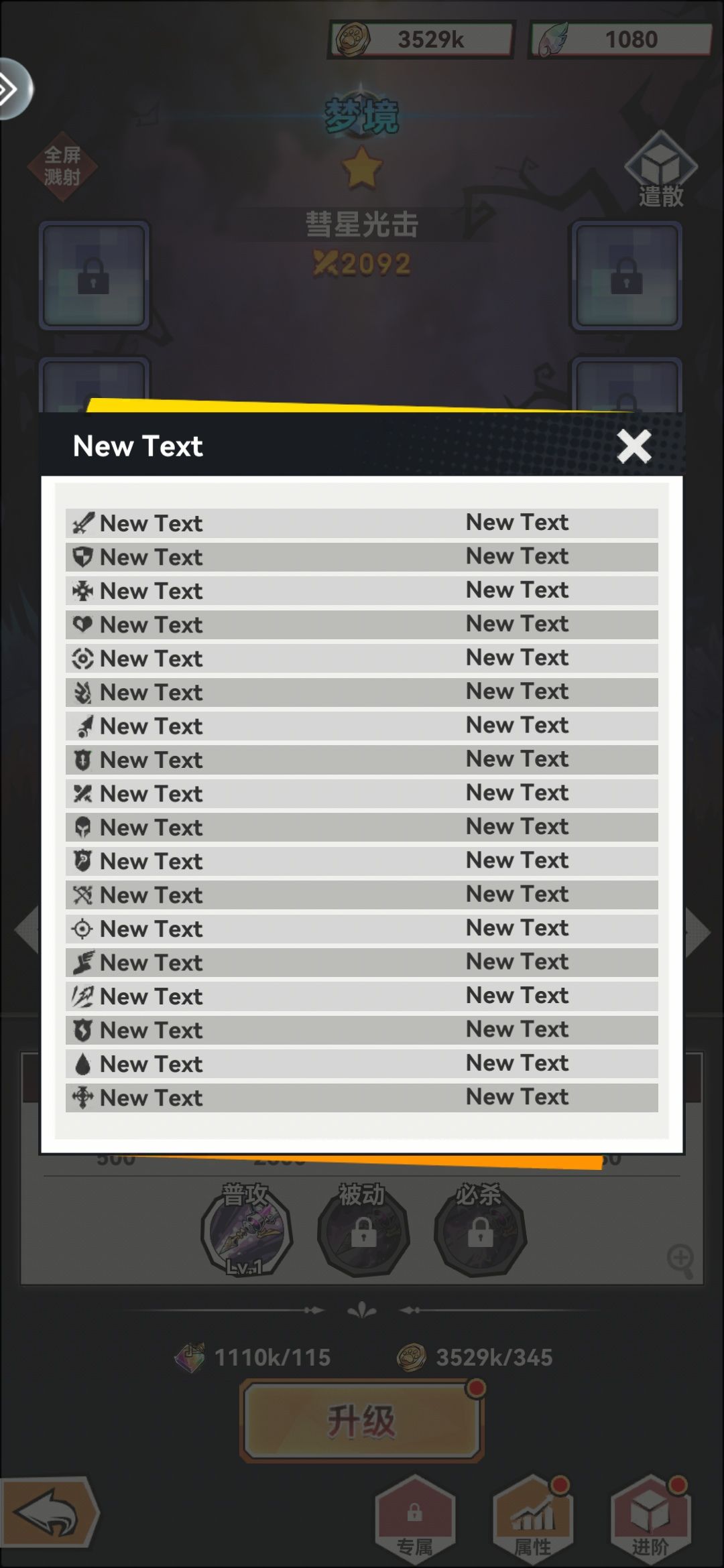This screenshot has width=724, height=1568.
Task: Tap the 升级 upgrade button
Action: point(361,1421)
